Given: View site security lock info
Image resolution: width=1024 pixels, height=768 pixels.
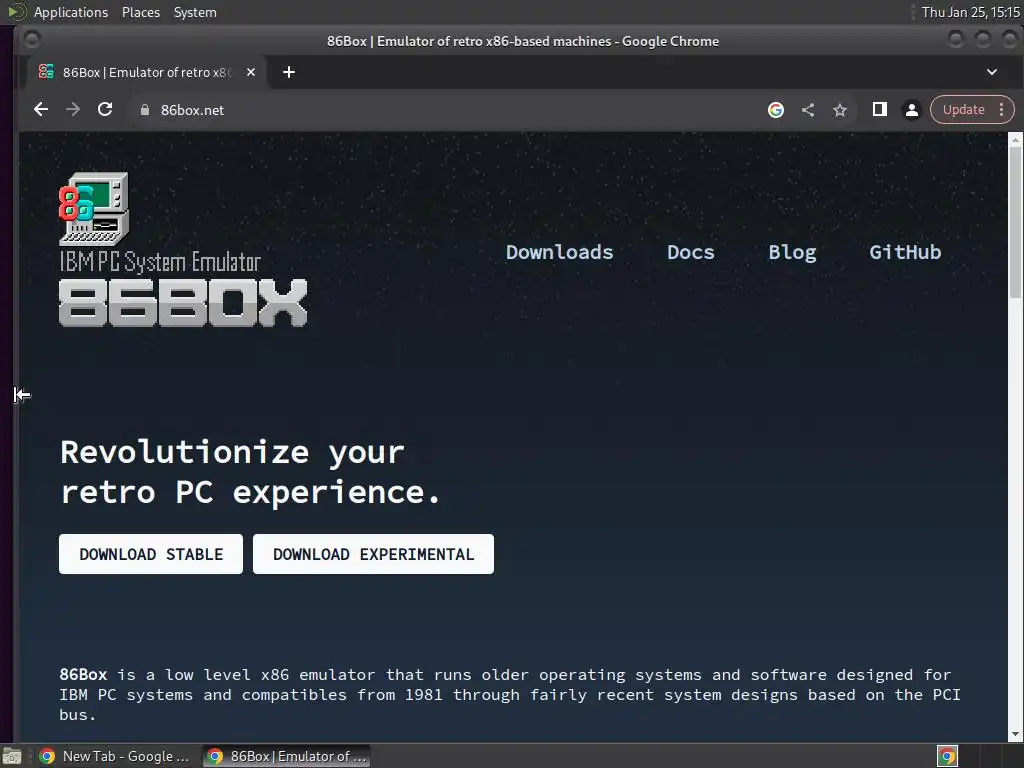Looking at the screenshot, I should [x=145, y=110].
